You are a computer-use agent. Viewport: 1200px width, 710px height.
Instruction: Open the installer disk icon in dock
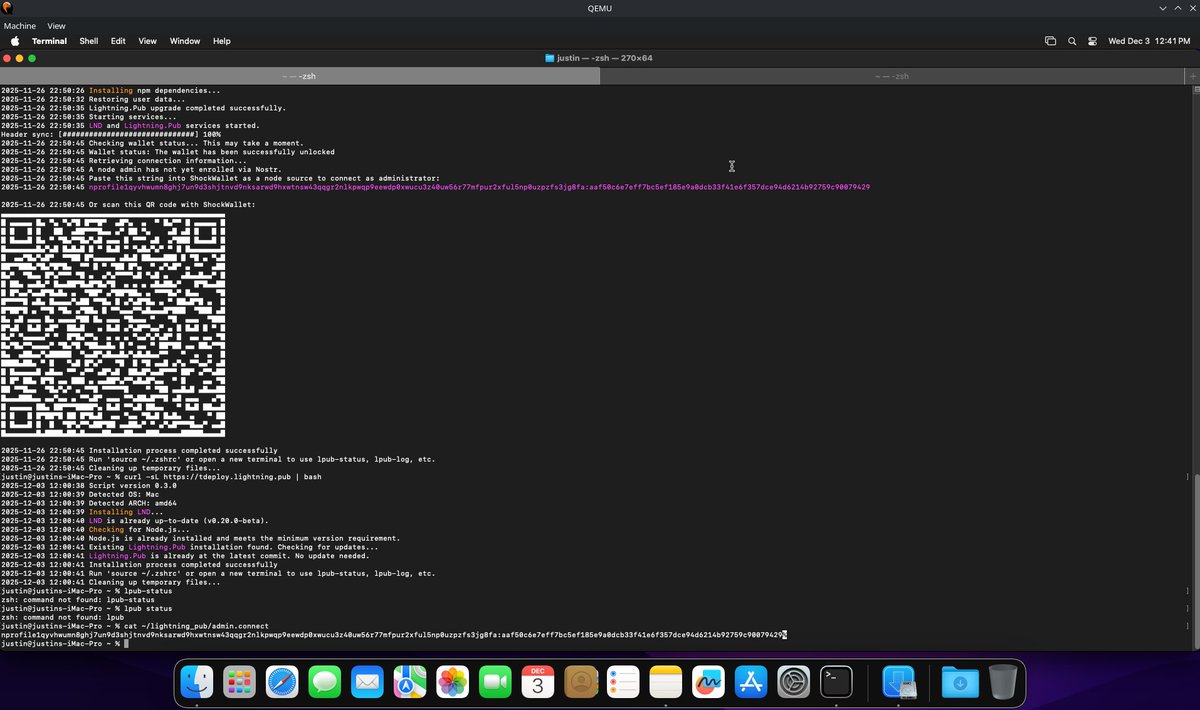(x=900, y=683)
